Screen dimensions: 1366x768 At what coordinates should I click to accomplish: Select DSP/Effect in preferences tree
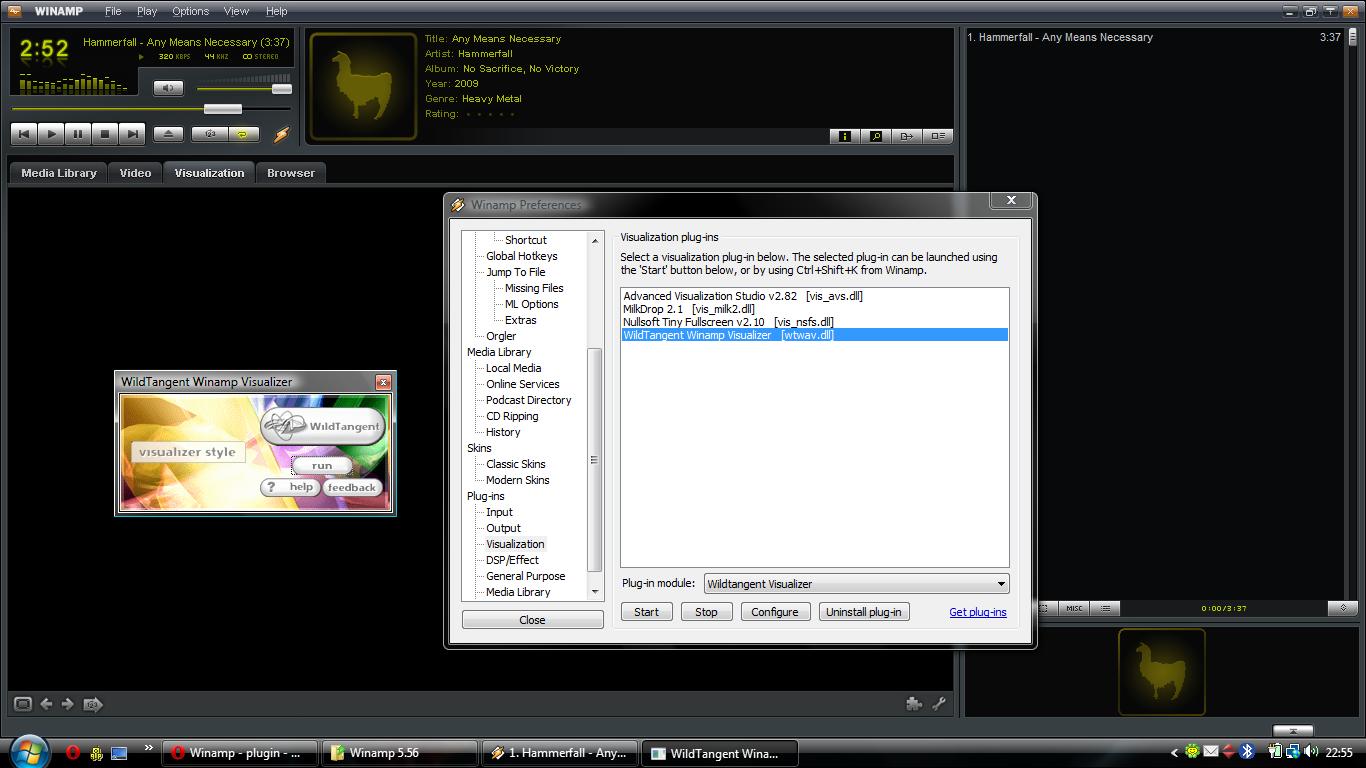pyautogui.click(x=512, y=560)
